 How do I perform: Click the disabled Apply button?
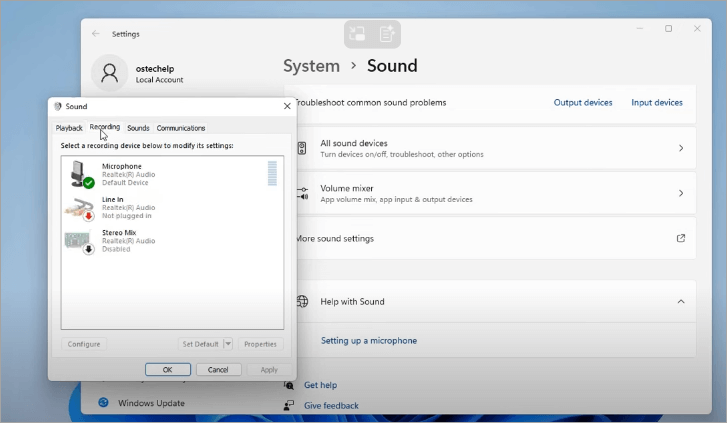pos(269,370)
